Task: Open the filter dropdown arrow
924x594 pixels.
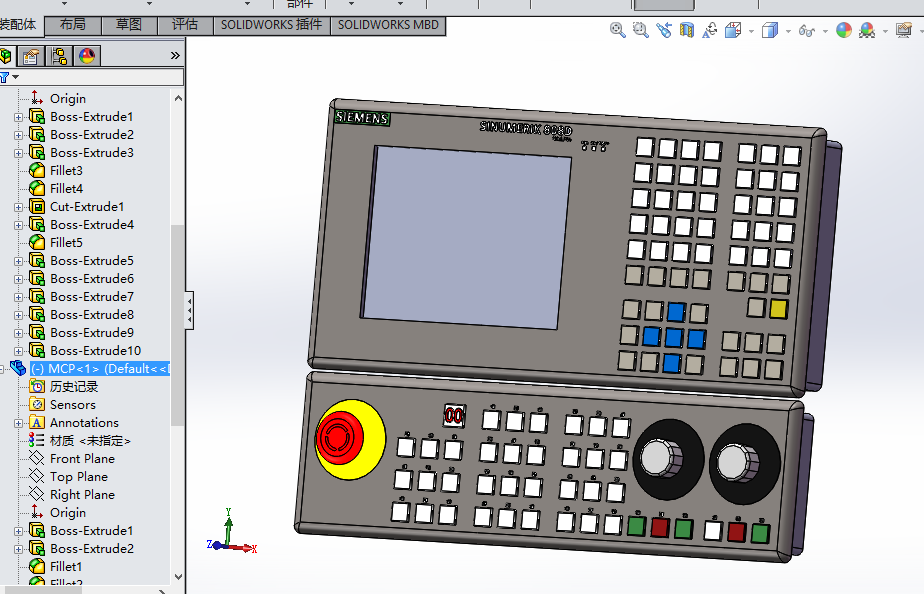Action: click(x=16, y=77)
